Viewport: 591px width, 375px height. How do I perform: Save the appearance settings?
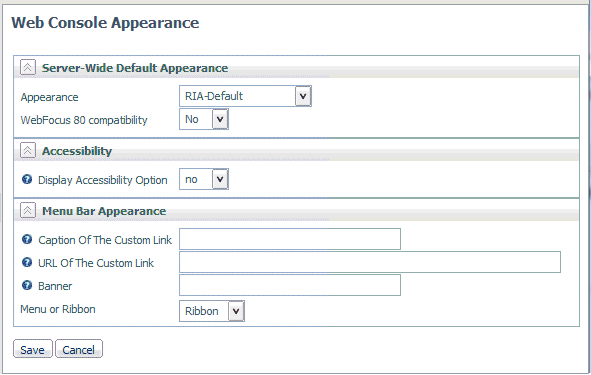point(32,349)
